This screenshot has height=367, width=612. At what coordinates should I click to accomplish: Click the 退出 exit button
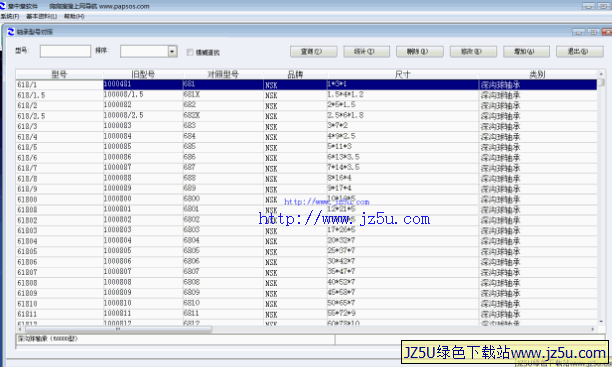[580, 52]
